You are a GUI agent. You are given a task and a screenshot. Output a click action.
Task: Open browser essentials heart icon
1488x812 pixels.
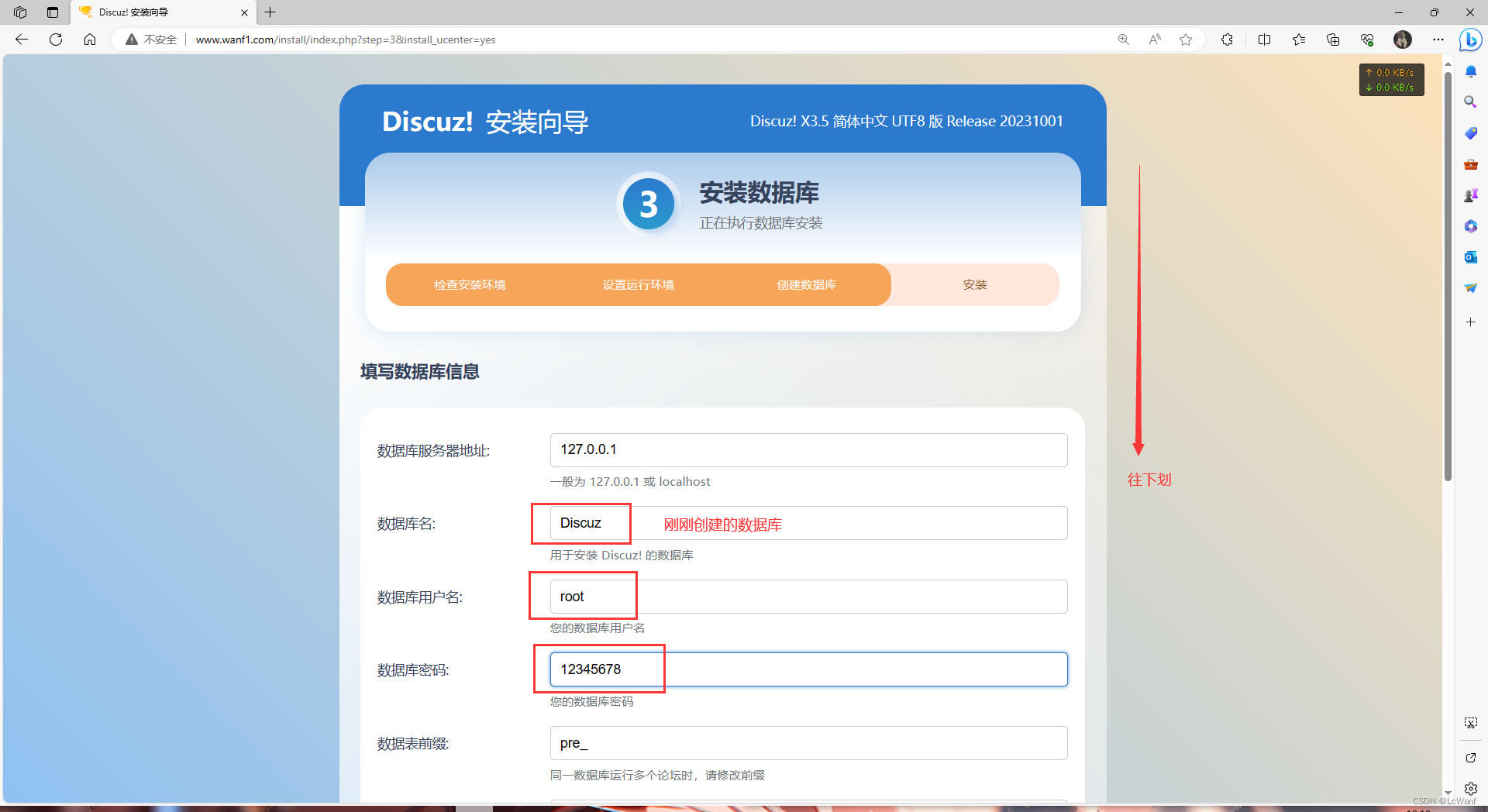(x=1367, y=40)
